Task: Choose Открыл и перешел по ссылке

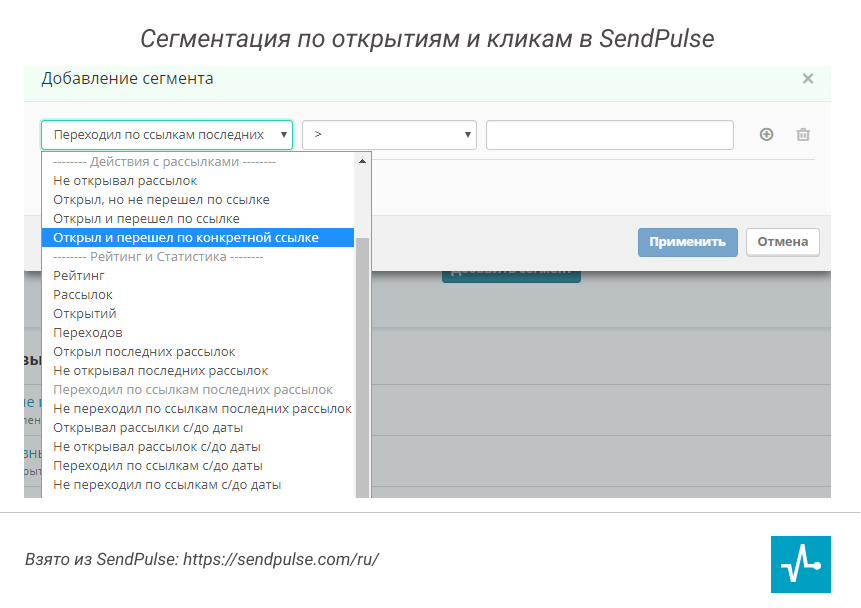Action: click(198, 219)
